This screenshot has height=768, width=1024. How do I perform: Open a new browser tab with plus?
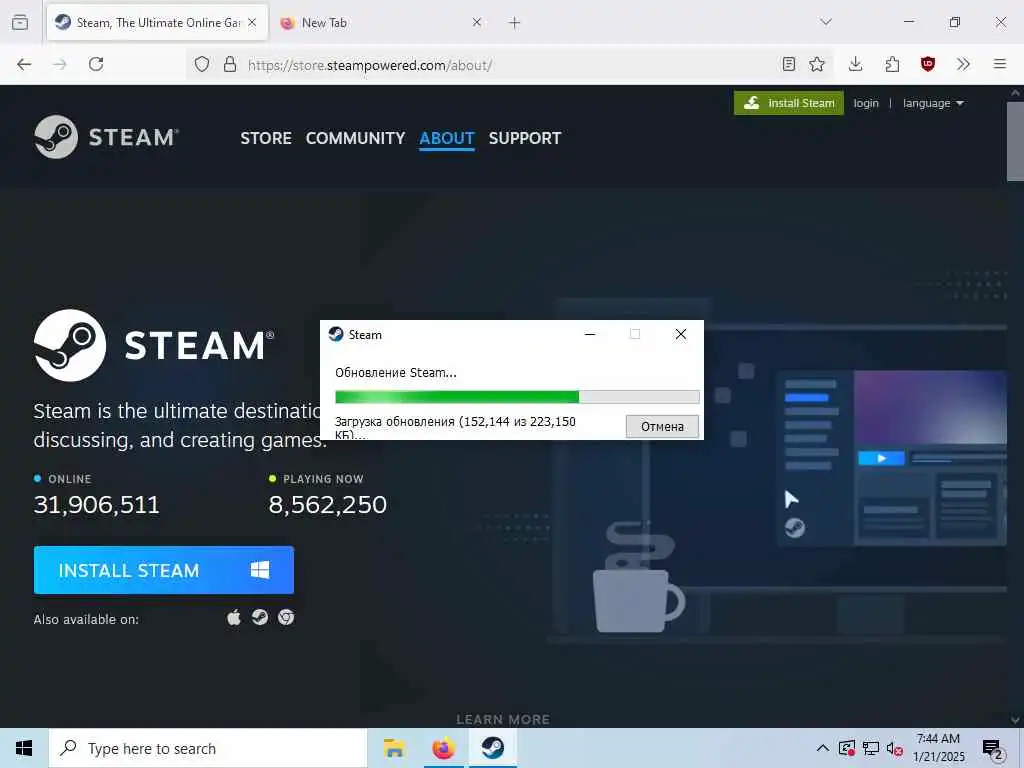[515, 23]
